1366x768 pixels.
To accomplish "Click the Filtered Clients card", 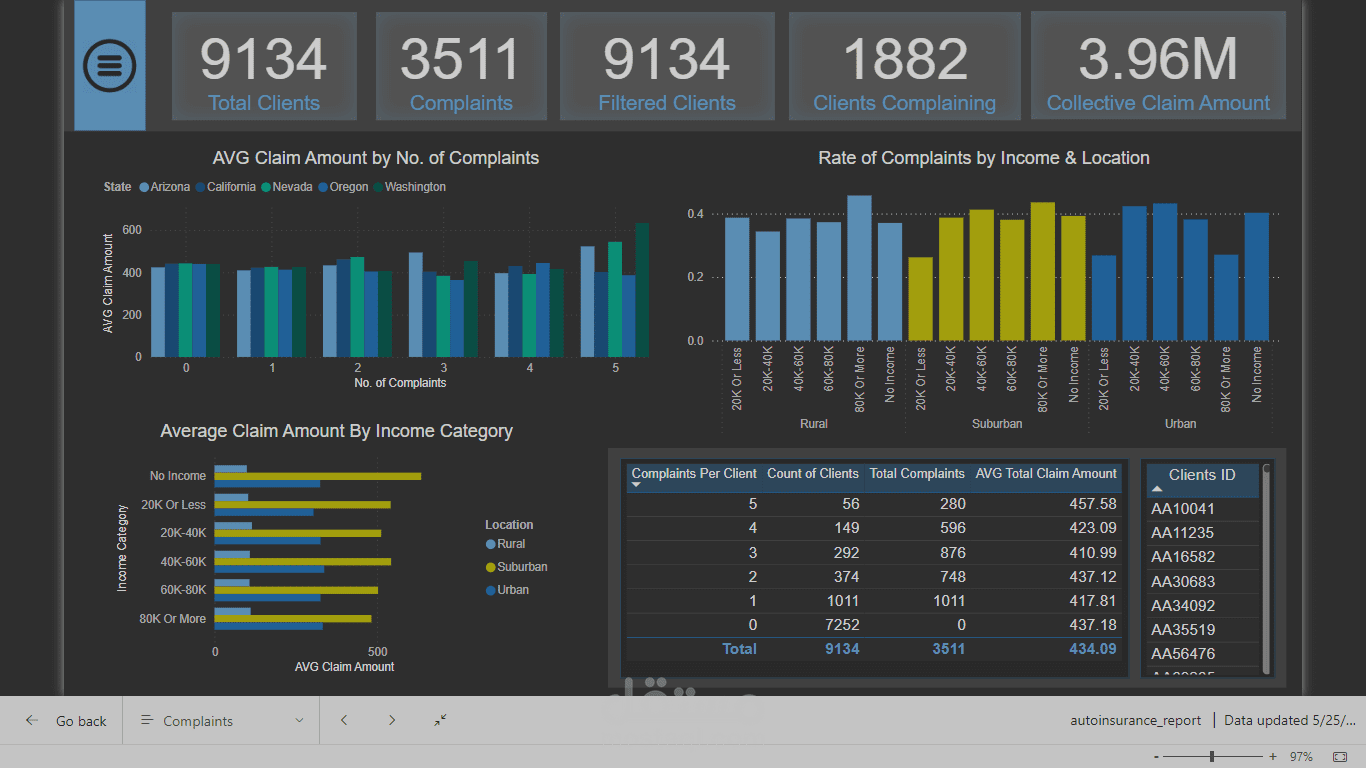I will tap(667, 66).
